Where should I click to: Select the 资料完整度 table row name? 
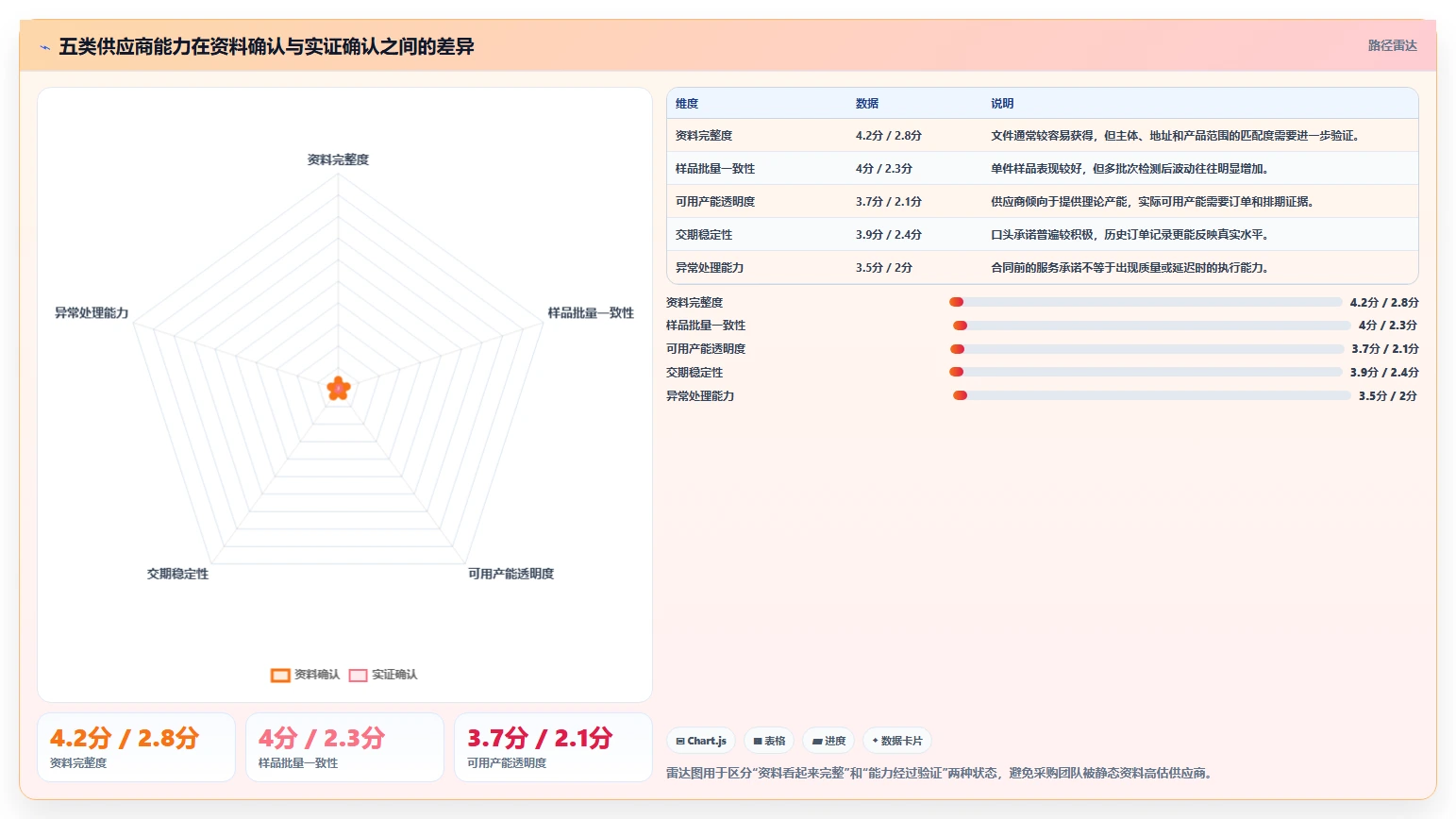[704, 136]
